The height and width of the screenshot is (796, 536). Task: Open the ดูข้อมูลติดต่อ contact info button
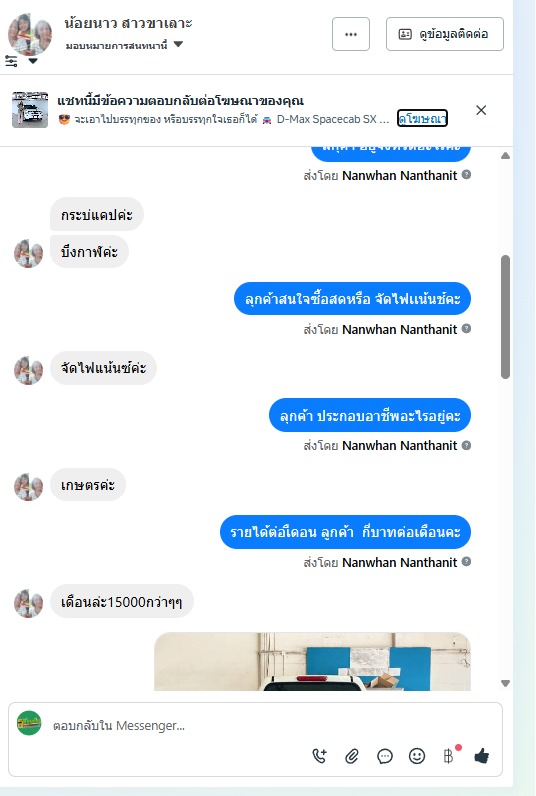point(445,34)
